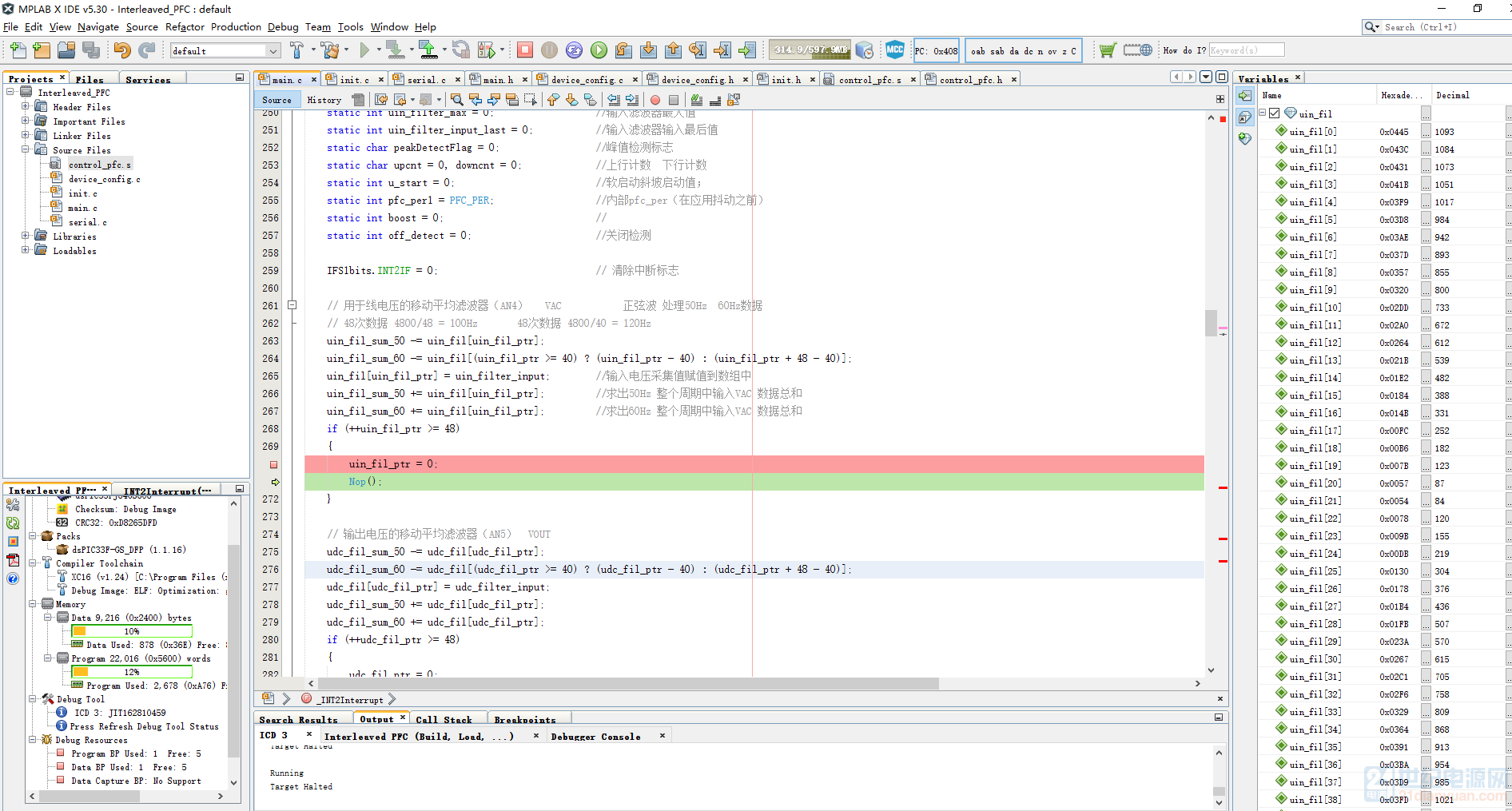
Task: Uncheck the uin_fil variable checkbox
Action: [x=1275, y=113]
